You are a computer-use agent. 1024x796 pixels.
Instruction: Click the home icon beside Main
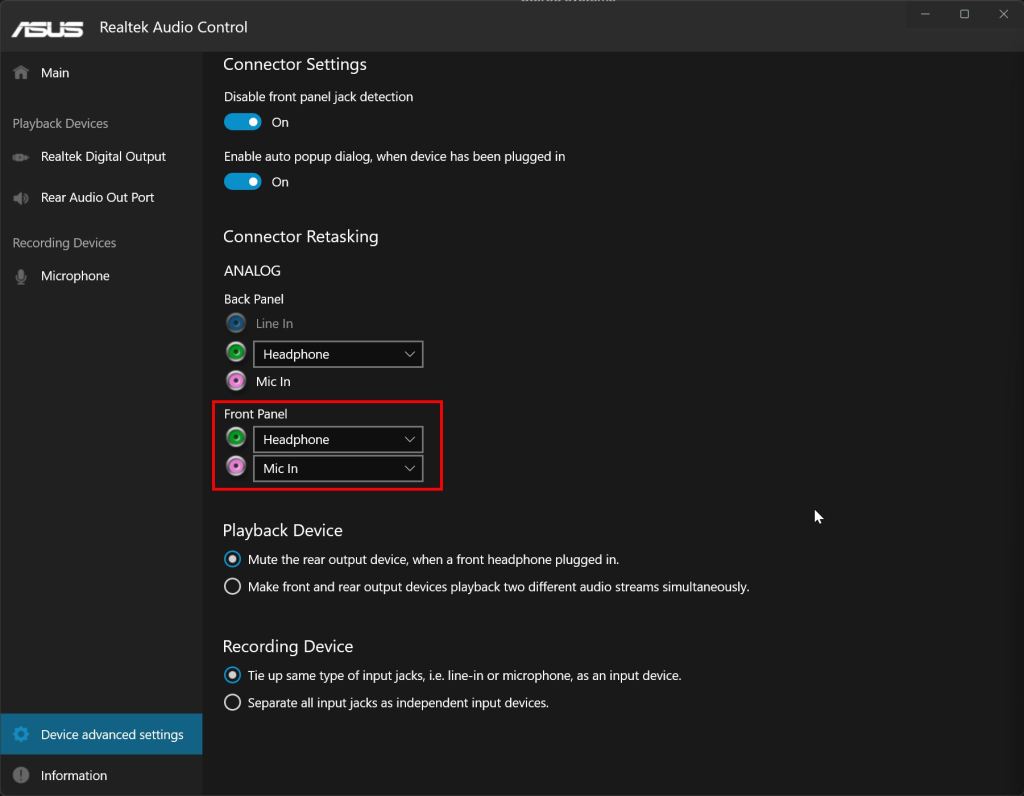(x=21, y=72)
